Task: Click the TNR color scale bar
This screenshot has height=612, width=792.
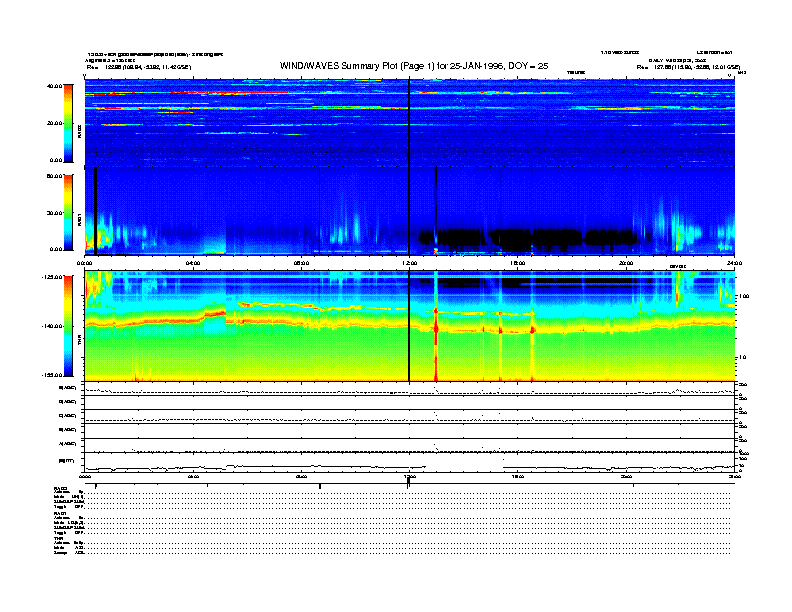Action: pyautogui.click(x=68, y=326)
